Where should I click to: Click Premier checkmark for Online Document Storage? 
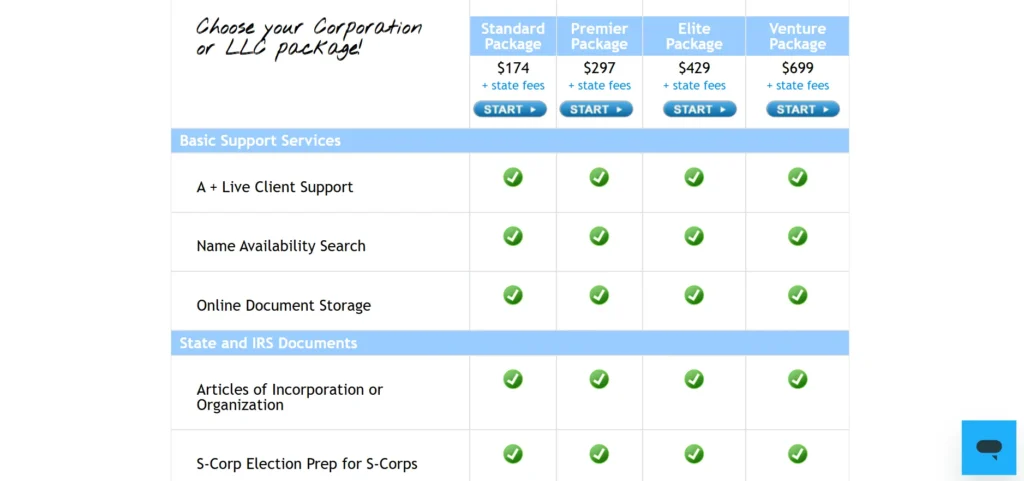point(599,295)
